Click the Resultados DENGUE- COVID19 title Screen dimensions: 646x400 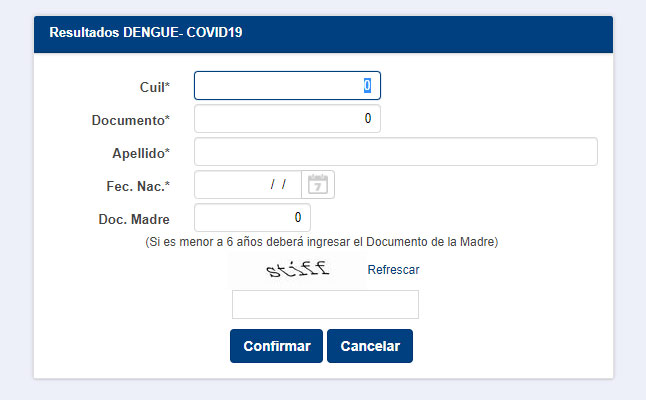tap(146, 32)
